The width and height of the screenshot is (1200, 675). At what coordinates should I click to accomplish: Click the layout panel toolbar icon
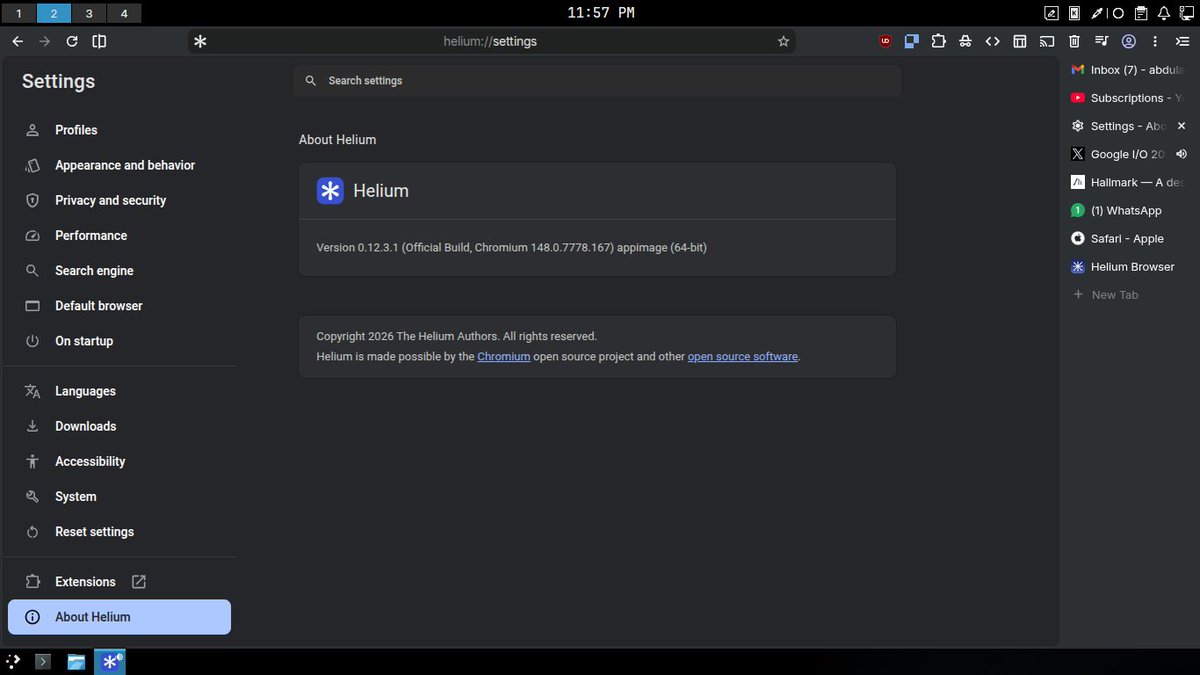[1020, 41]
